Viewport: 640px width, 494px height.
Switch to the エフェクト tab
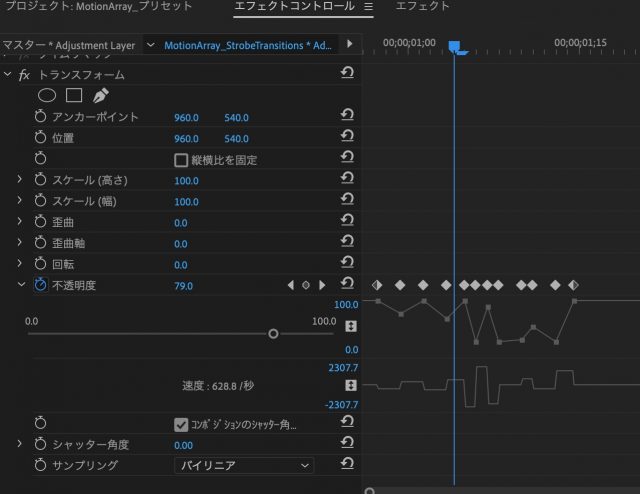(x=422, y=7)
